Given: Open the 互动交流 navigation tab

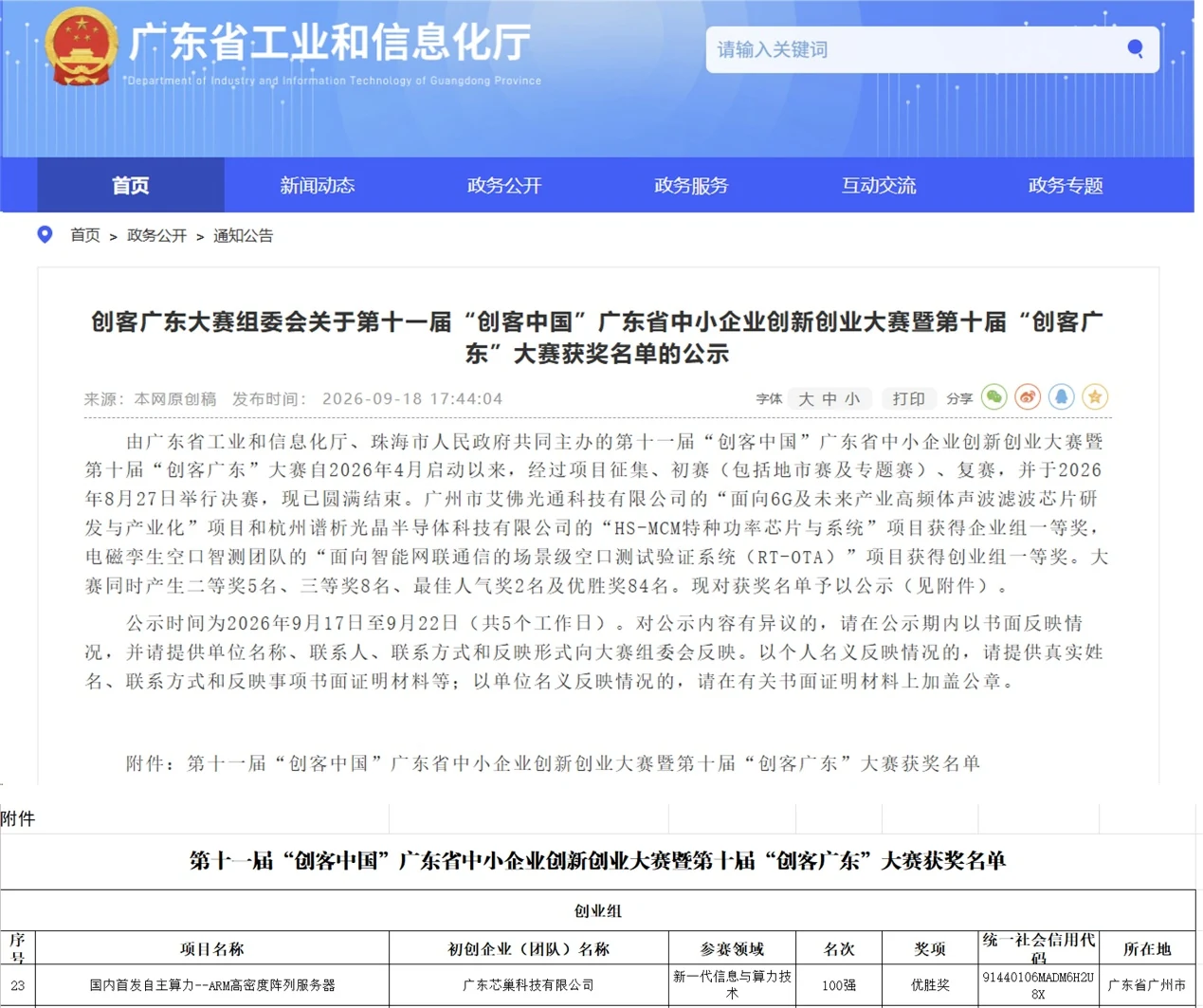Looking at the screenshot, I should [879, 185].
